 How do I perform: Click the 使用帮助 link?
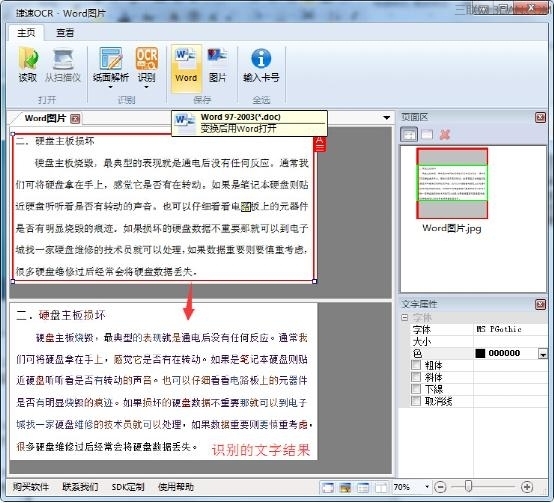coord(176,487)
